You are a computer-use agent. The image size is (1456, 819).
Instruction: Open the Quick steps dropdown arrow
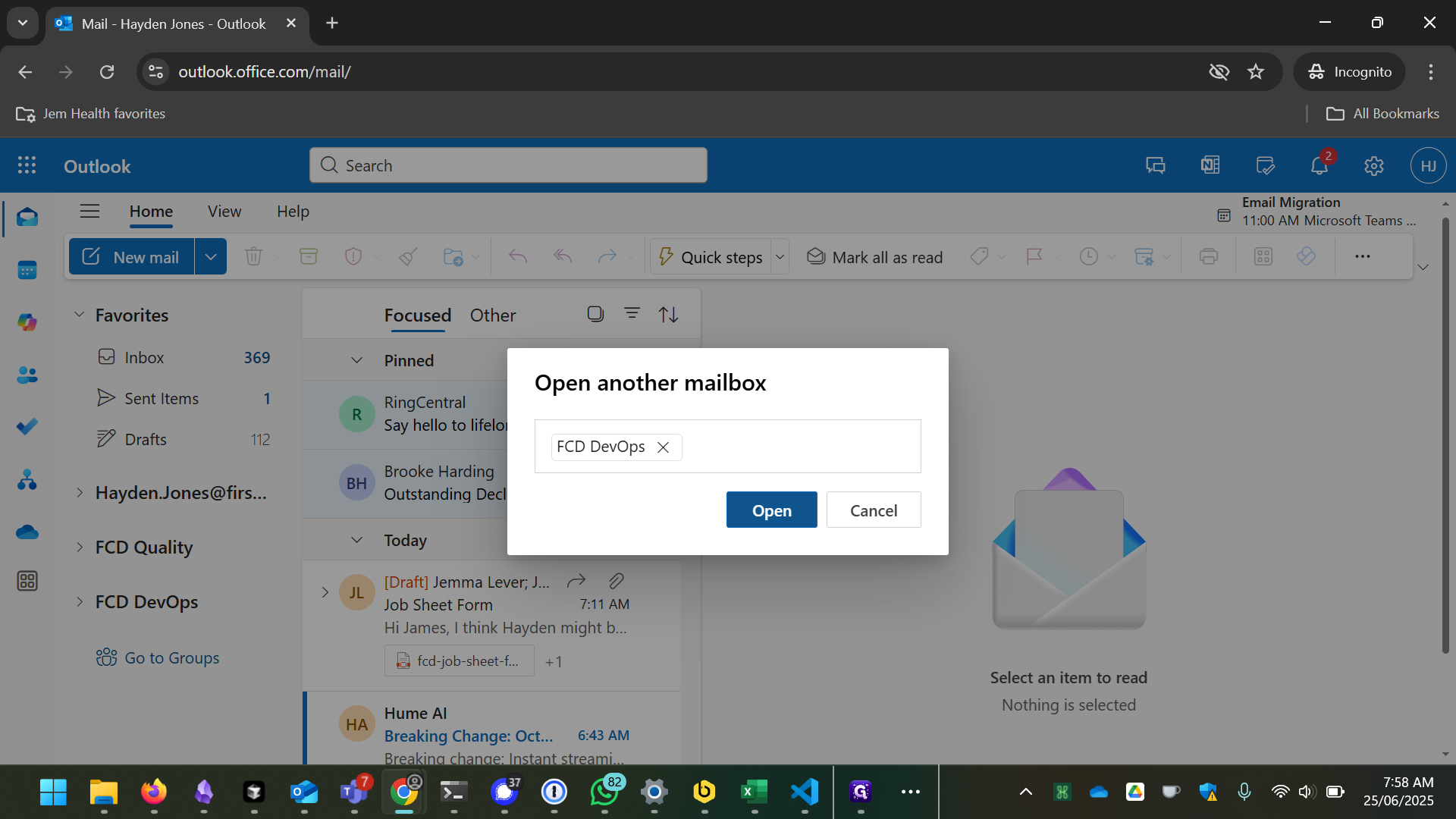tap(780, 257)
